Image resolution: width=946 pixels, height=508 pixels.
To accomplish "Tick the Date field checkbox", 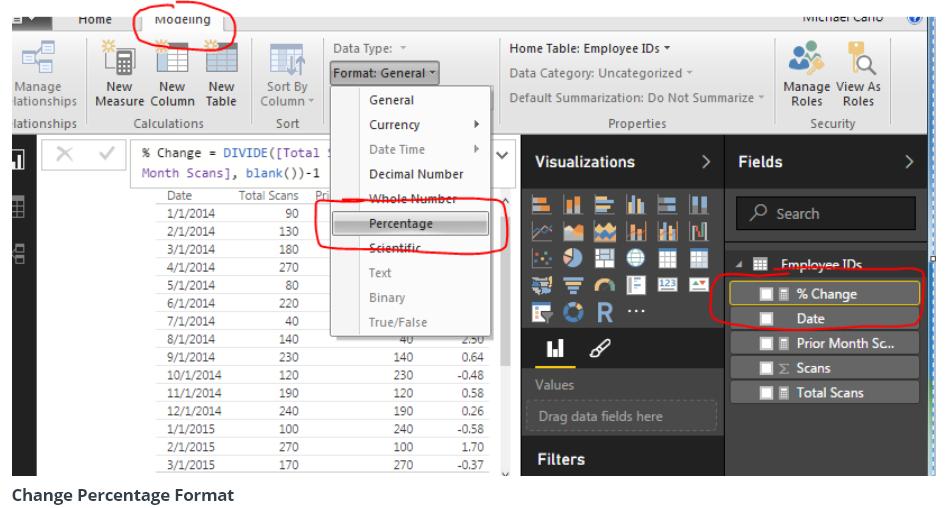I will pyautogui.click(x=766, y=318).
